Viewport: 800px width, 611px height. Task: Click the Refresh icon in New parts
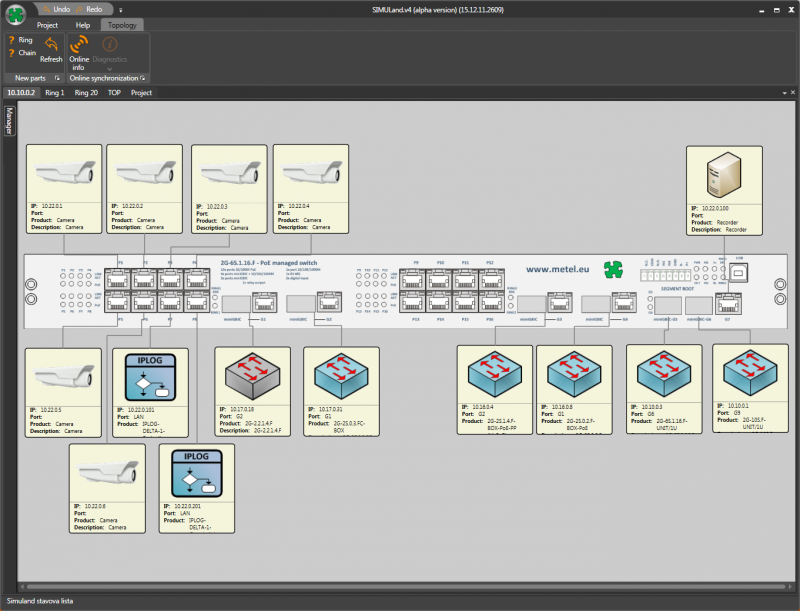click(50, 45)
